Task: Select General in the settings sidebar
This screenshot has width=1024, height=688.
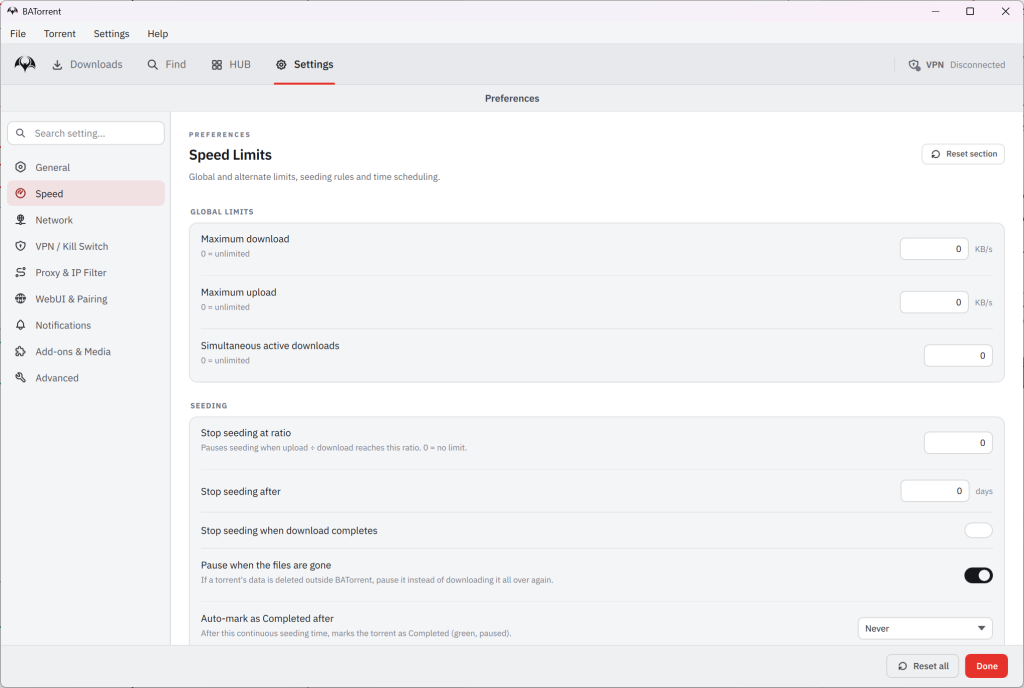Action: [x=86, y=167]
